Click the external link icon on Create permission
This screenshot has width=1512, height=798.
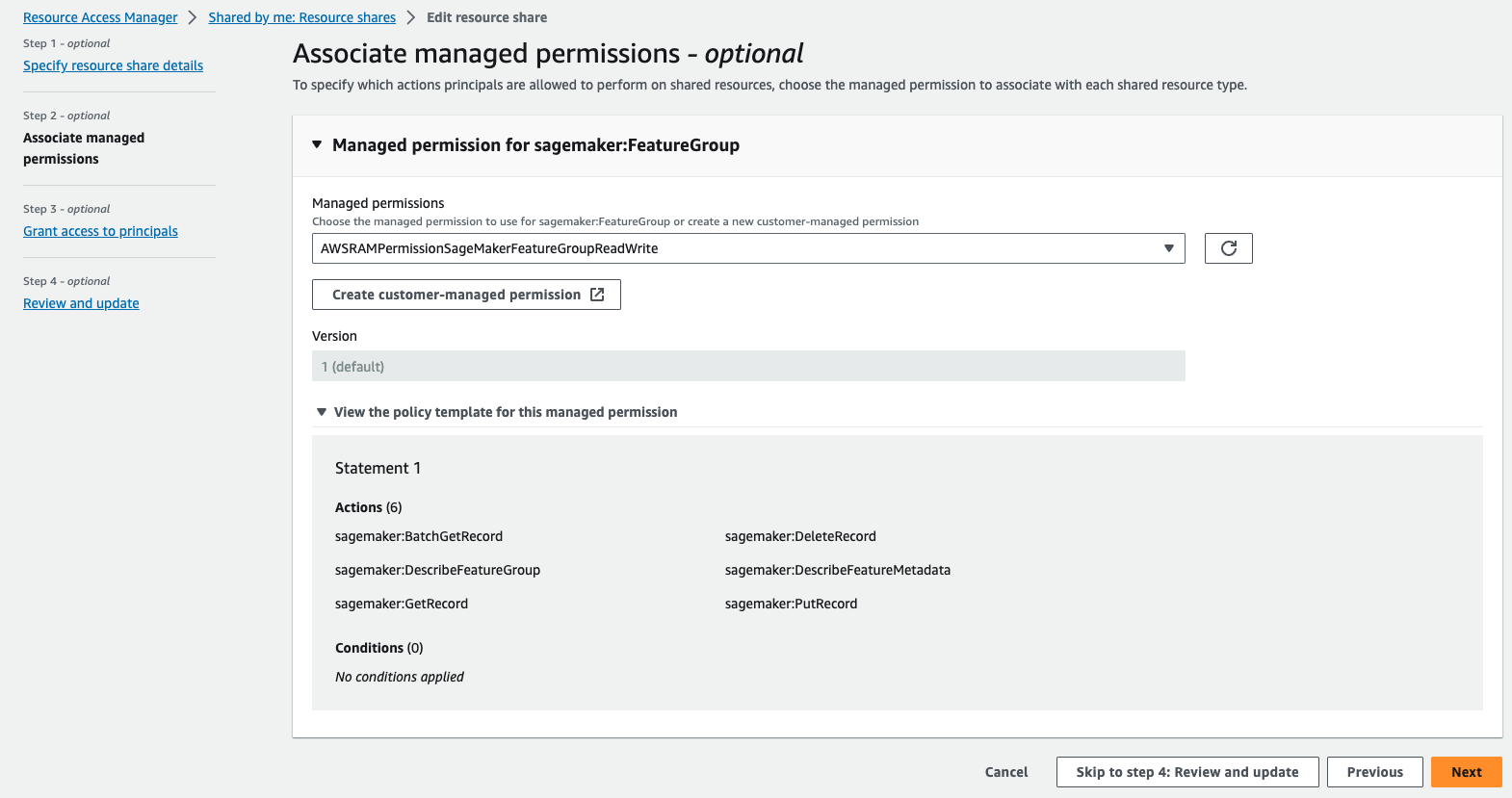pyautogui.click(x=597, y=295)
